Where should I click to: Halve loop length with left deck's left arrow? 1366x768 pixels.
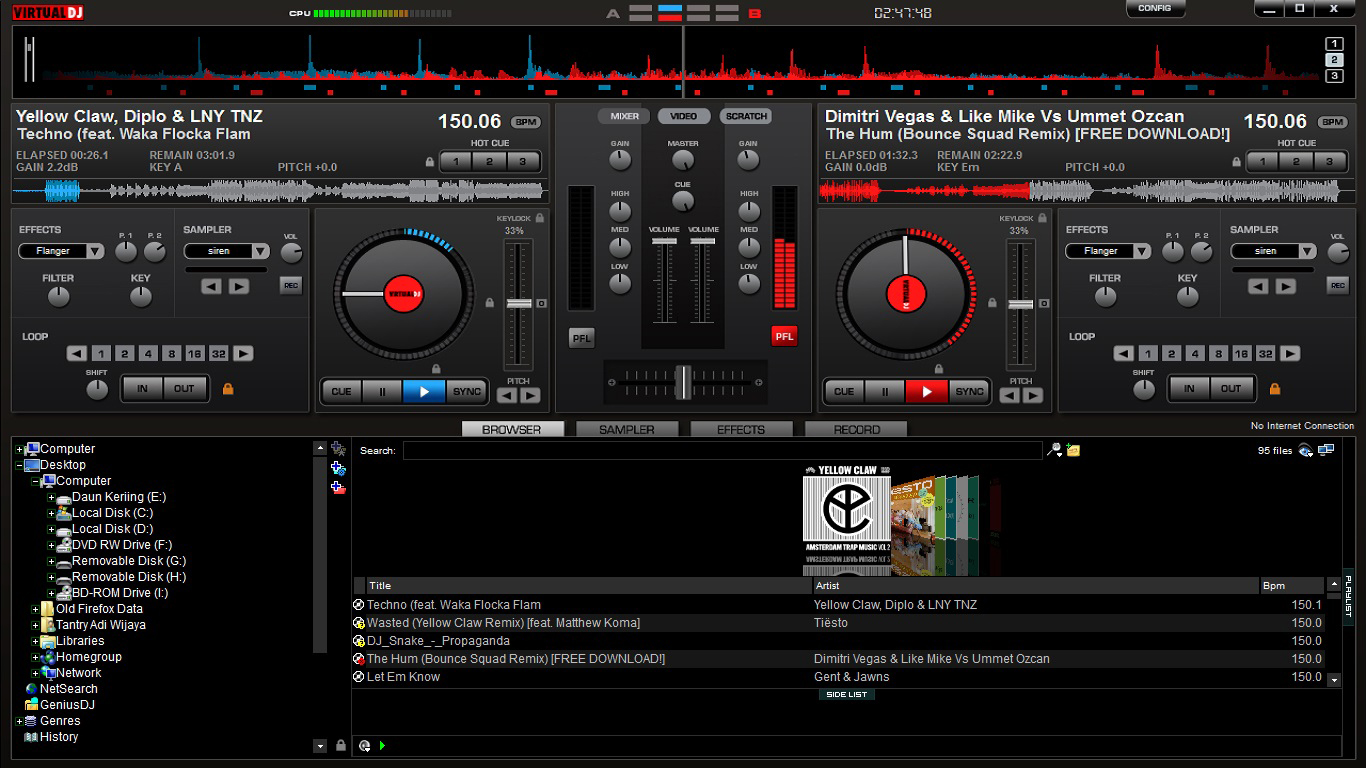click(77, 353)
